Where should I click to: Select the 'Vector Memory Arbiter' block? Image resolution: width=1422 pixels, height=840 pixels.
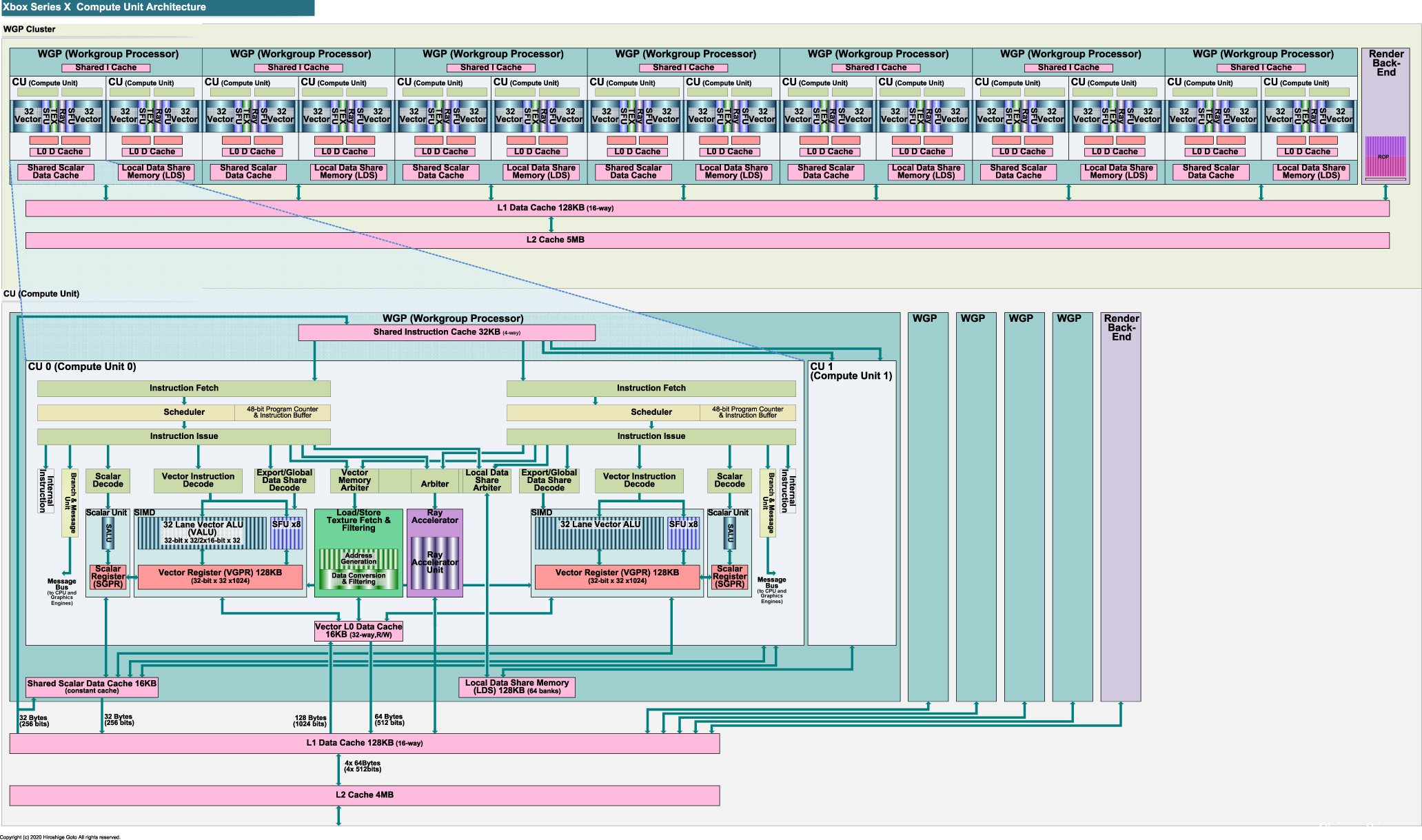pos(354,480)
